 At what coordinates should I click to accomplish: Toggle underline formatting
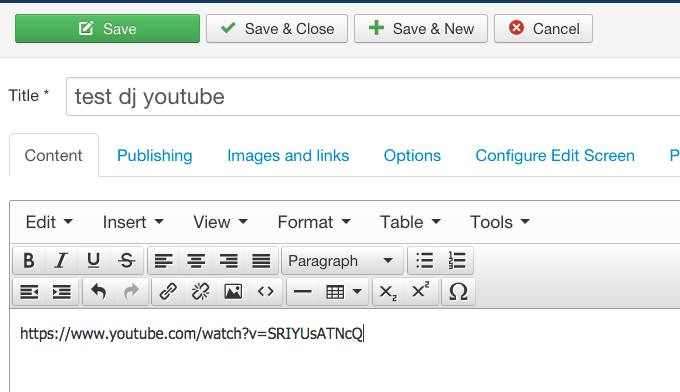(94, 261)
